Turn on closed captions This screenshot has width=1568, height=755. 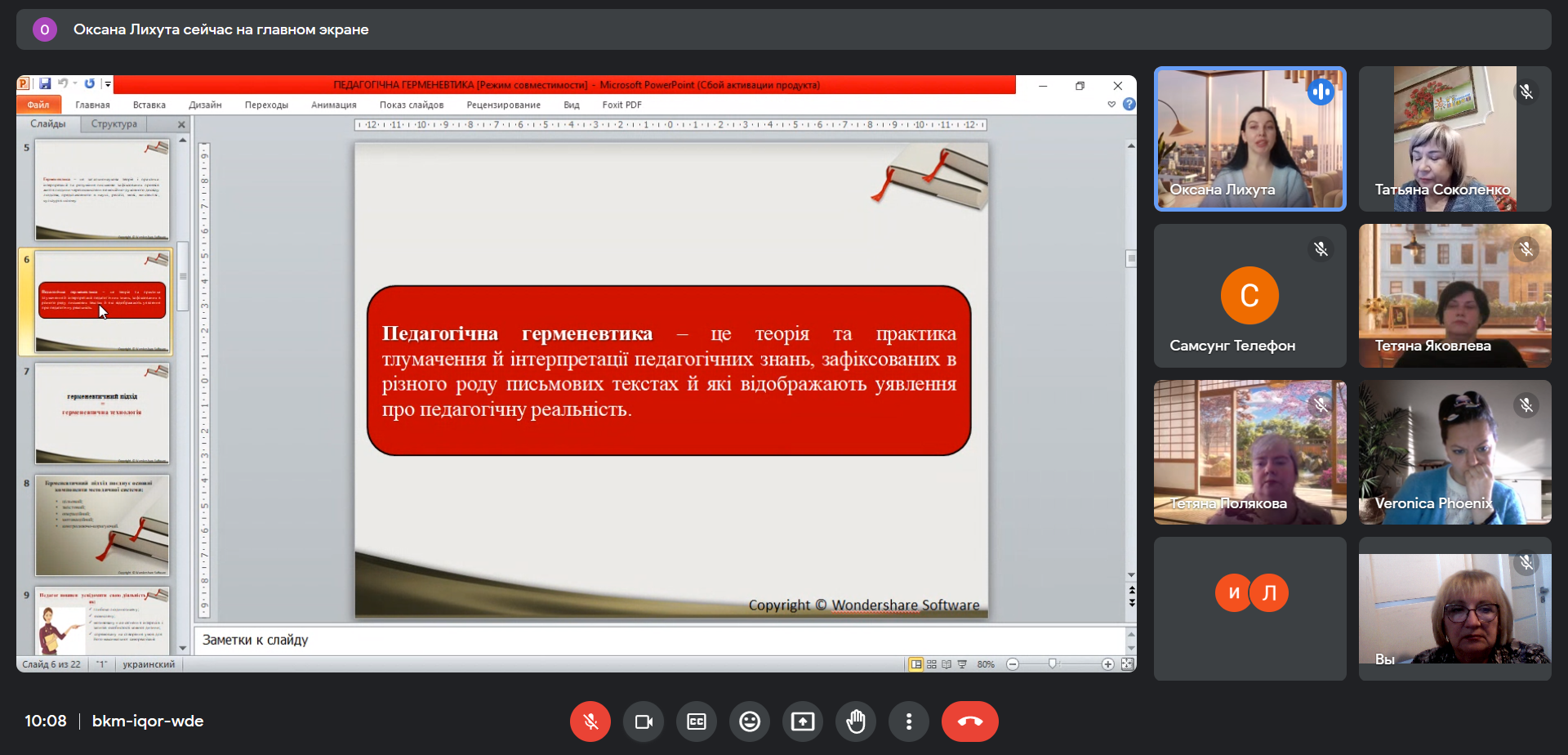tap(696, 721)
